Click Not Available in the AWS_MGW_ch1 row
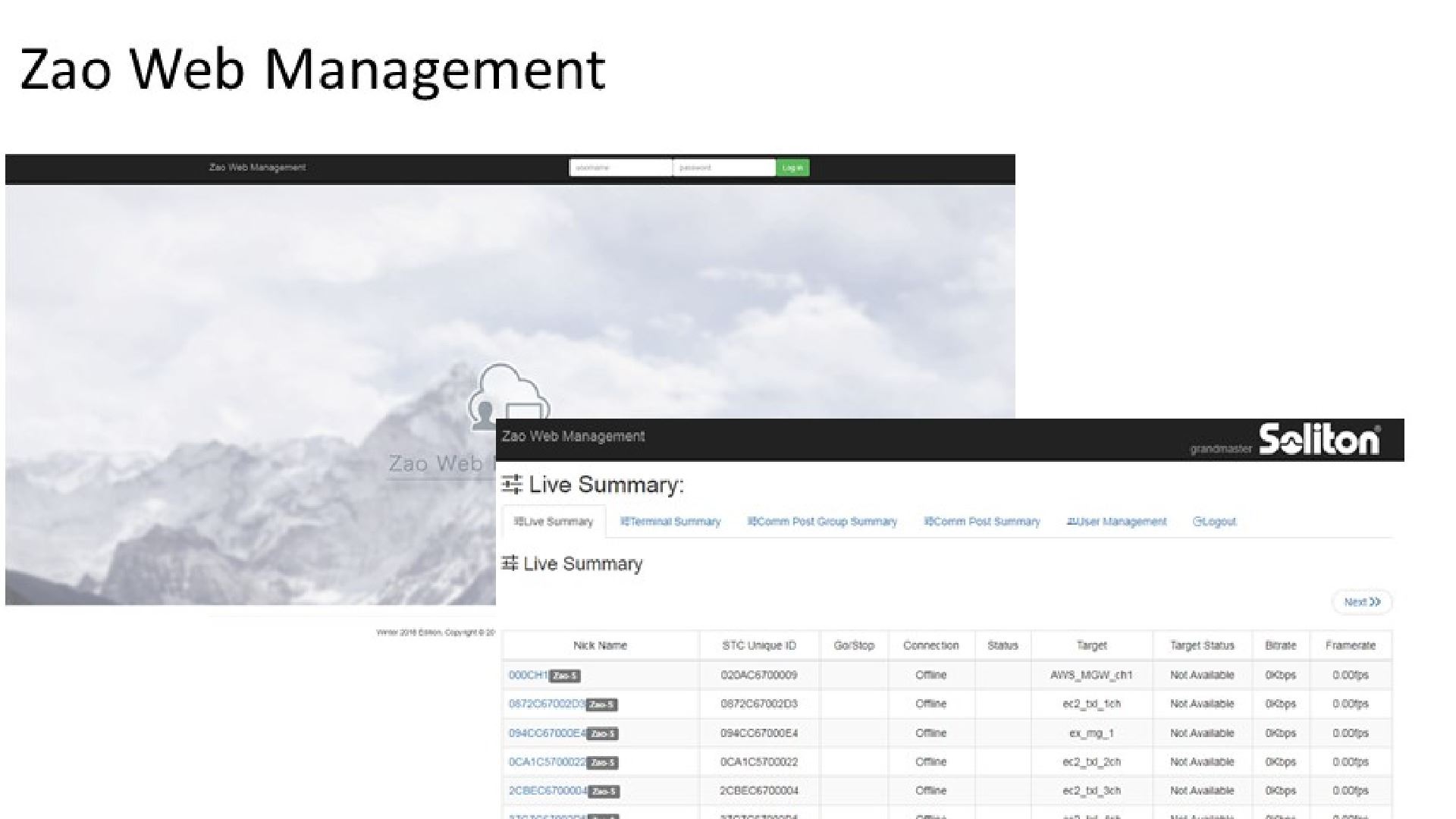Image resolution: width=1456 pixels, height=819 pixels. point(1202,675)
